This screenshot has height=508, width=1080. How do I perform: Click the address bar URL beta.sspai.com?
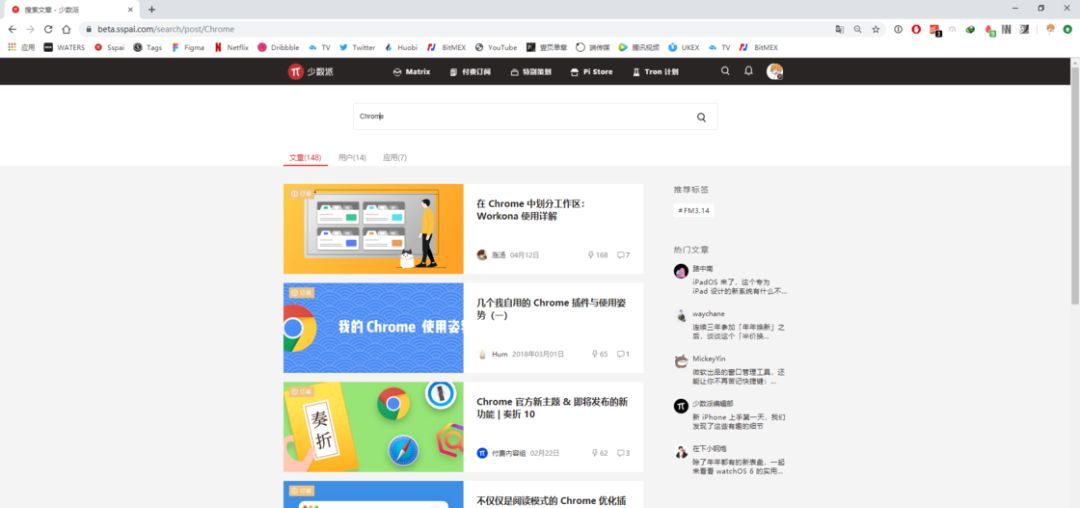(x=166, y=30)
